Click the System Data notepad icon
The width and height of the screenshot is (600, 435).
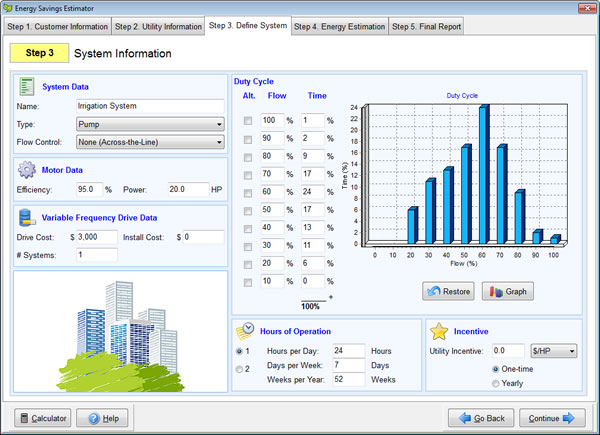28,86
